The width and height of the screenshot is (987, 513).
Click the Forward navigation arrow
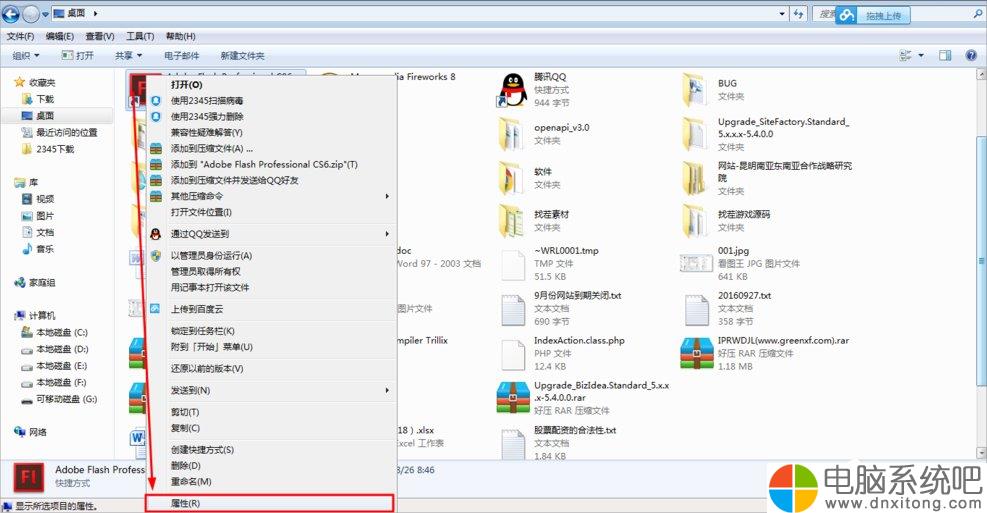(31, 13)
